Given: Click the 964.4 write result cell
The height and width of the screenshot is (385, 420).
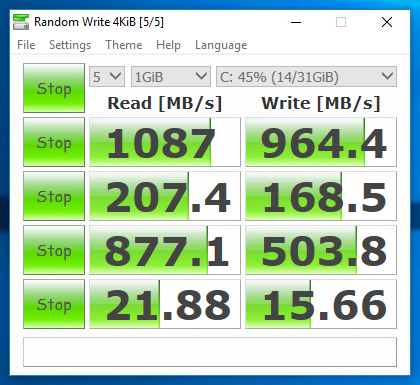Looking at the screenshot, I should click(321, 142).
